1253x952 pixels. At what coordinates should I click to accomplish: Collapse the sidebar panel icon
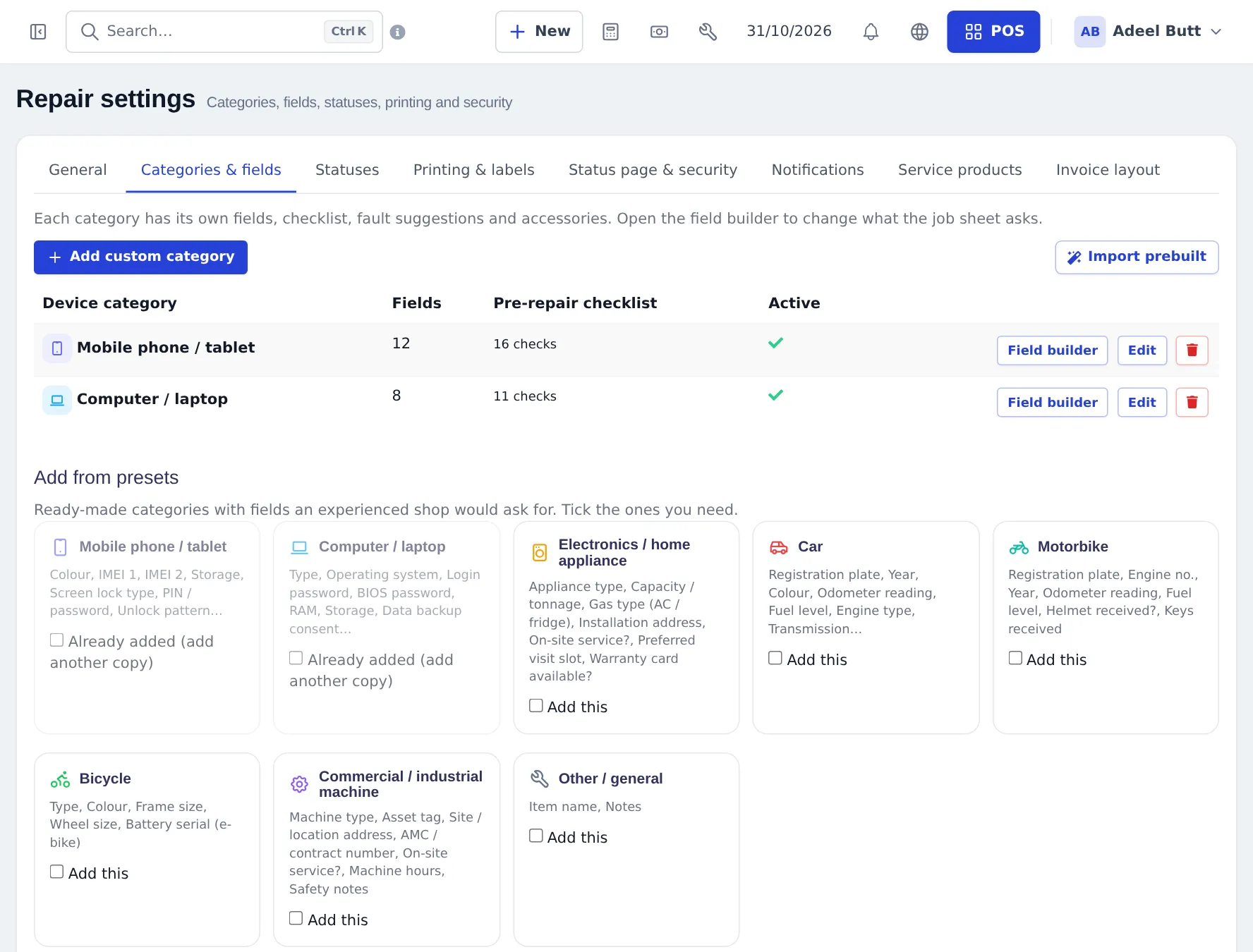click(x=38, y=32)
